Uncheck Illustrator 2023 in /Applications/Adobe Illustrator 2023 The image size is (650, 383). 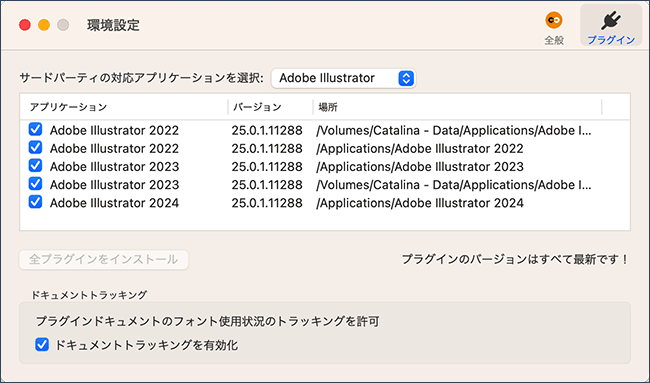pos(35,166)
